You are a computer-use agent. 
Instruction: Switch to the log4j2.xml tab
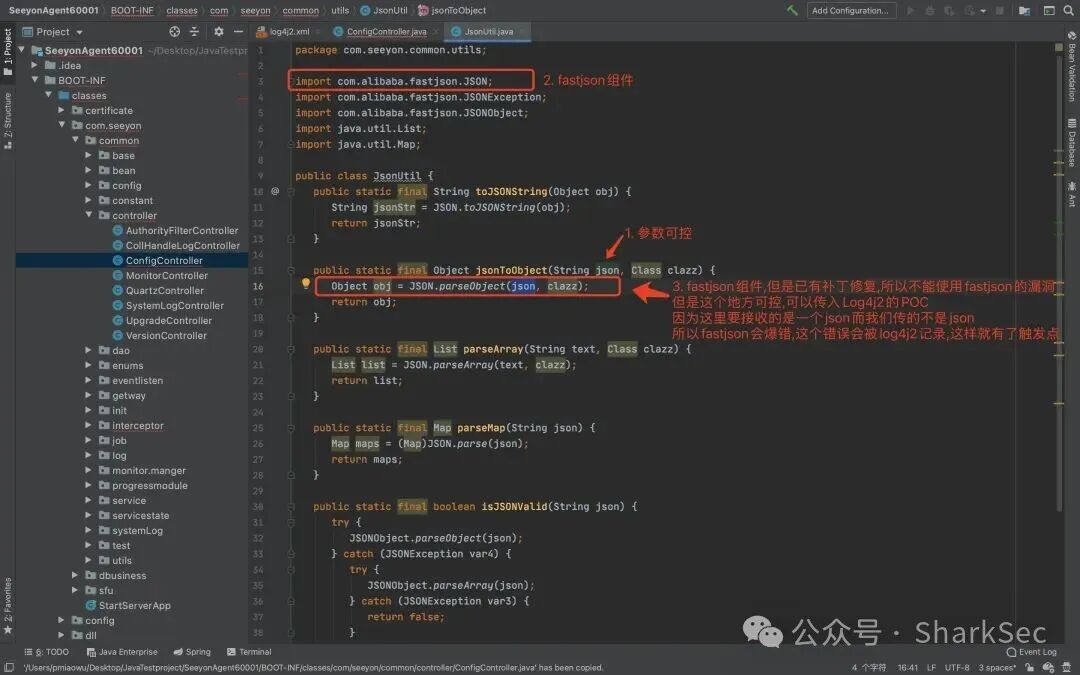click(283, 32)
